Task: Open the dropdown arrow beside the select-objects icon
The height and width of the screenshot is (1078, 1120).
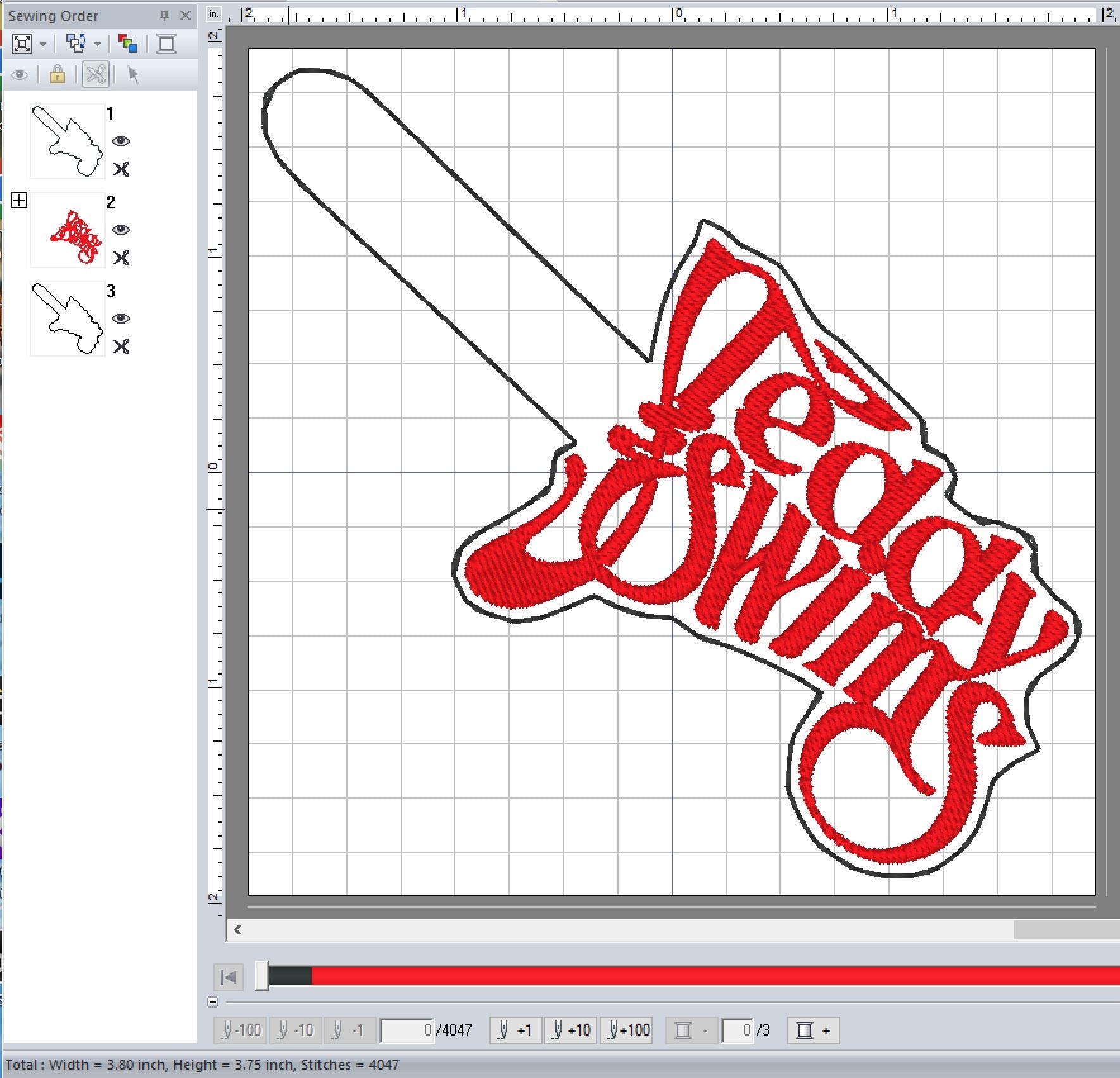Action: [x=97, y=44]
